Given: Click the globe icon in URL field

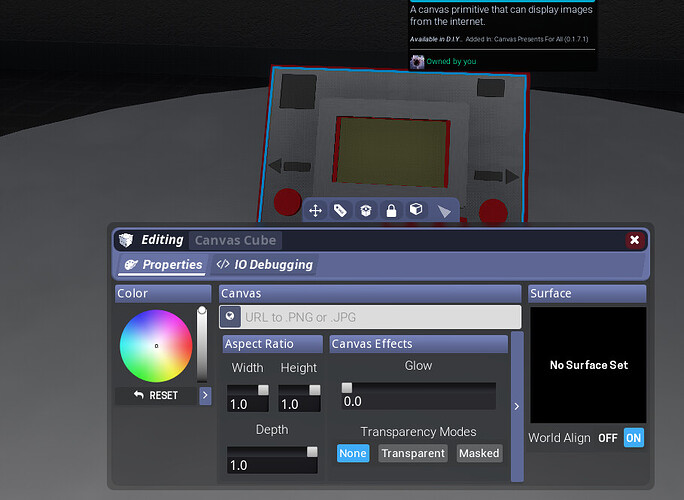Looking at the screenshot, I should [230, 317].
